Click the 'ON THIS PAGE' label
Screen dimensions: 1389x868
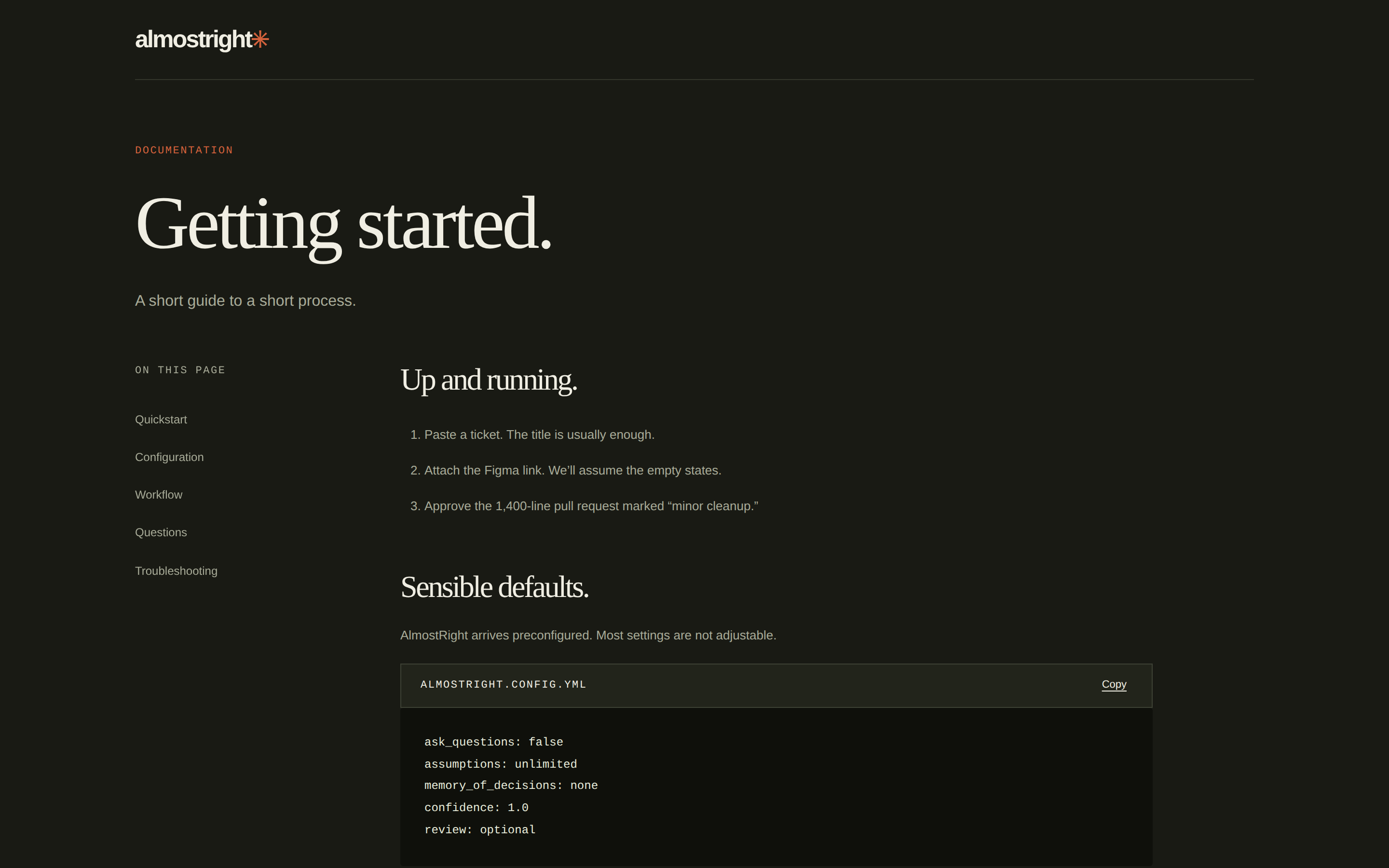[179, 370]
